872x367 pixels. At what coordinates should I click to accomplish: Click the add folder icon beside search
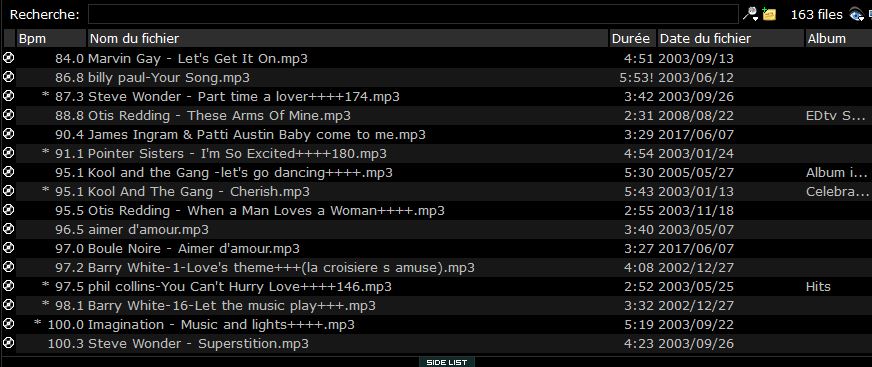coord(769,14)
